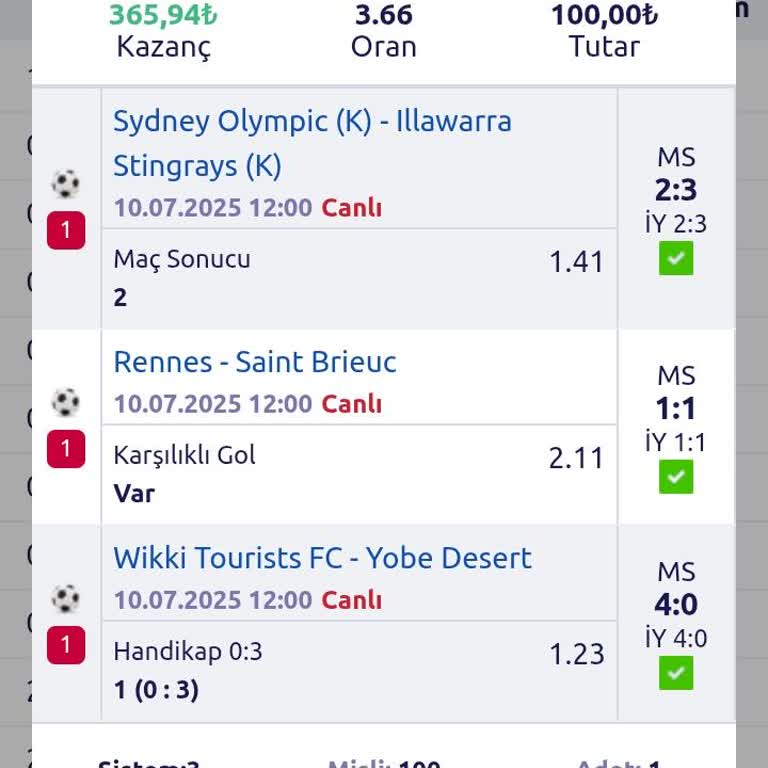Click green checkmark under MS 2:3 score

click(676, 260)
